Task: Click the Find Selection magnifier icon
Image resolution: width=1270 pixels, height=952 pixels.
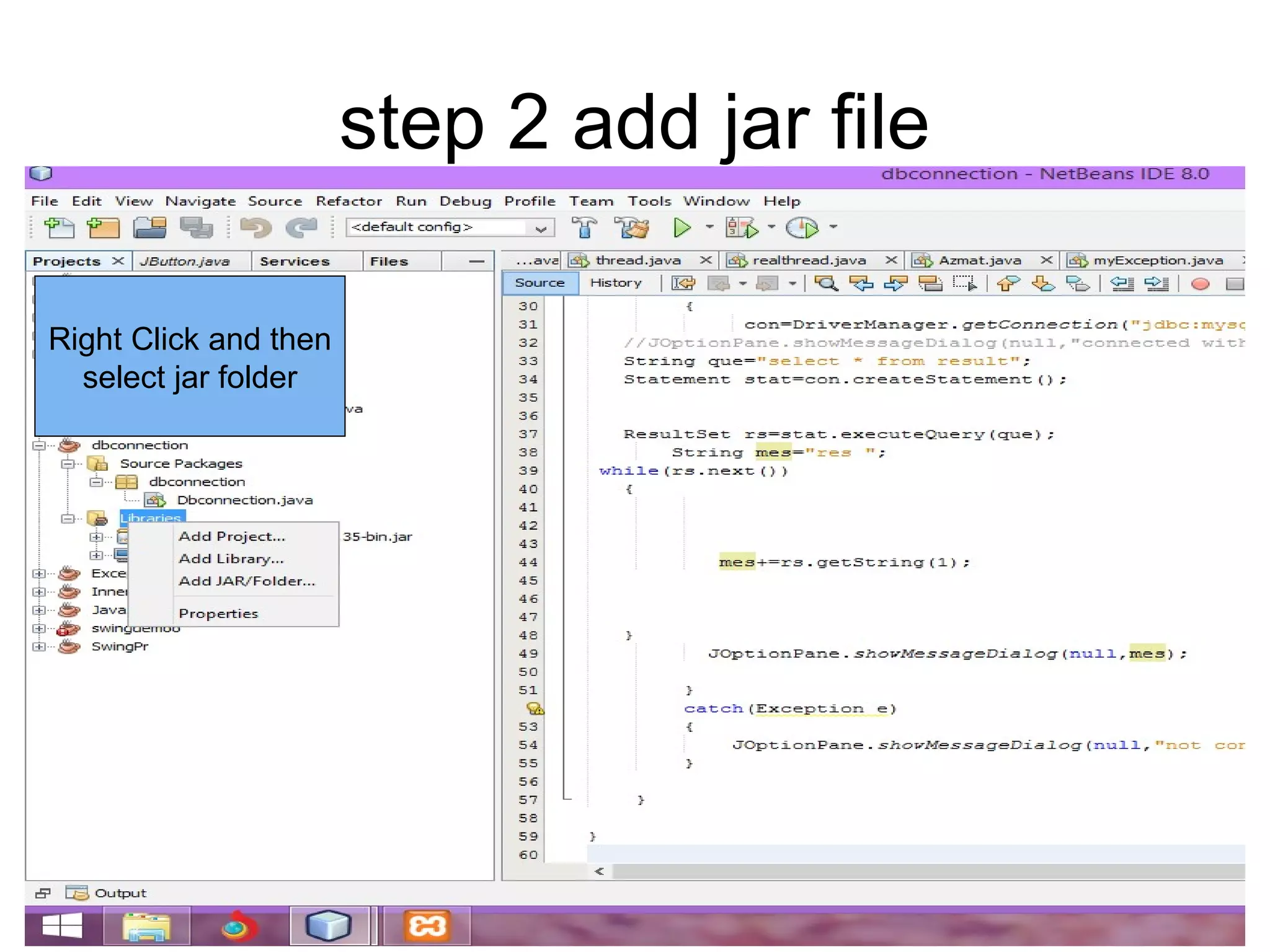Action: [x=826, y=284]
